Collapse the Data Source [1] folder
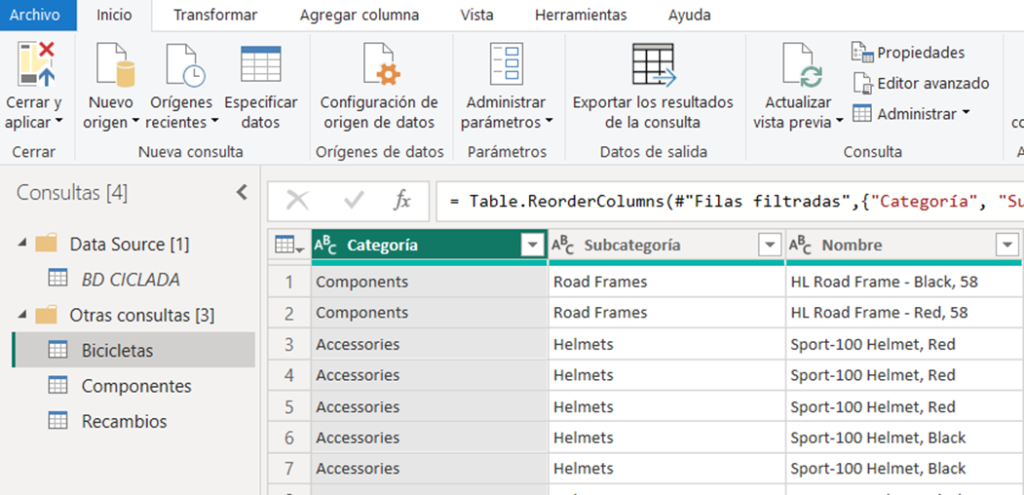Image resolution: width=1024 pixels, height=495 pixels. tap(23, 245)
